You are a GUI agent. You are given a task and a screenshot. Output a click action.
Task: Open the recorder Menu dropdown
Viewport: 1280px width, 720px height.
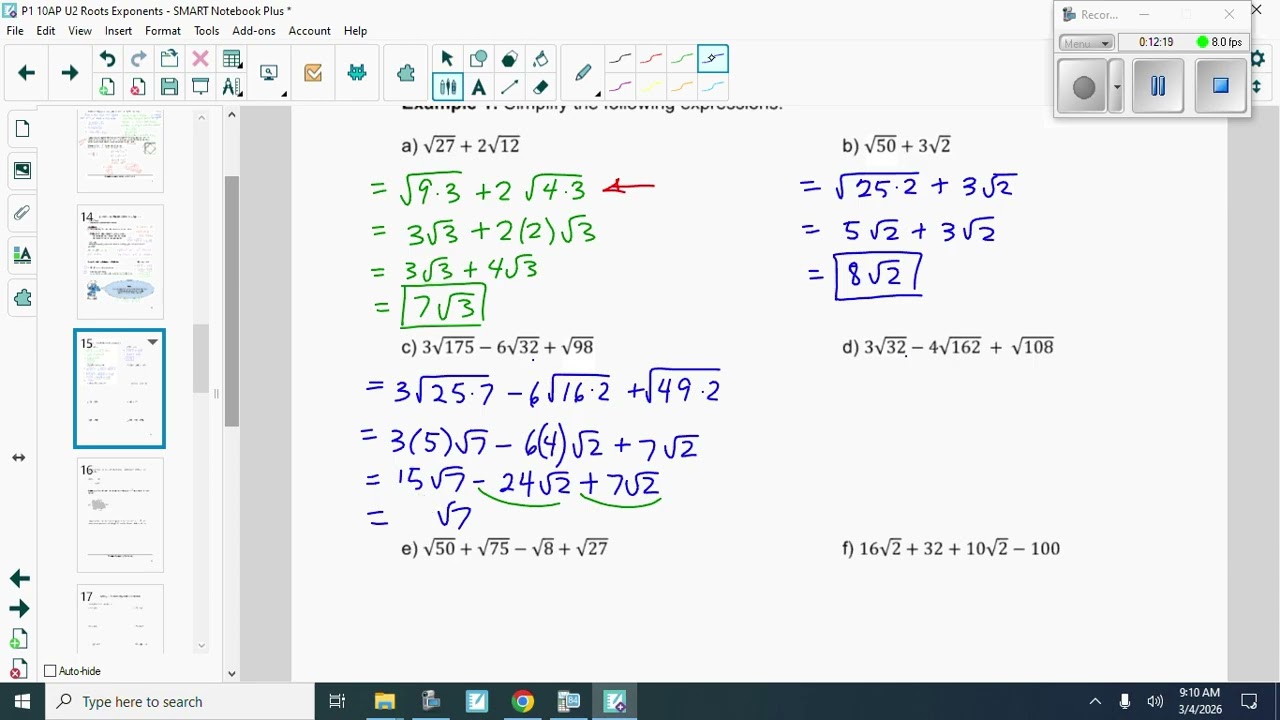coord(1087,43)
